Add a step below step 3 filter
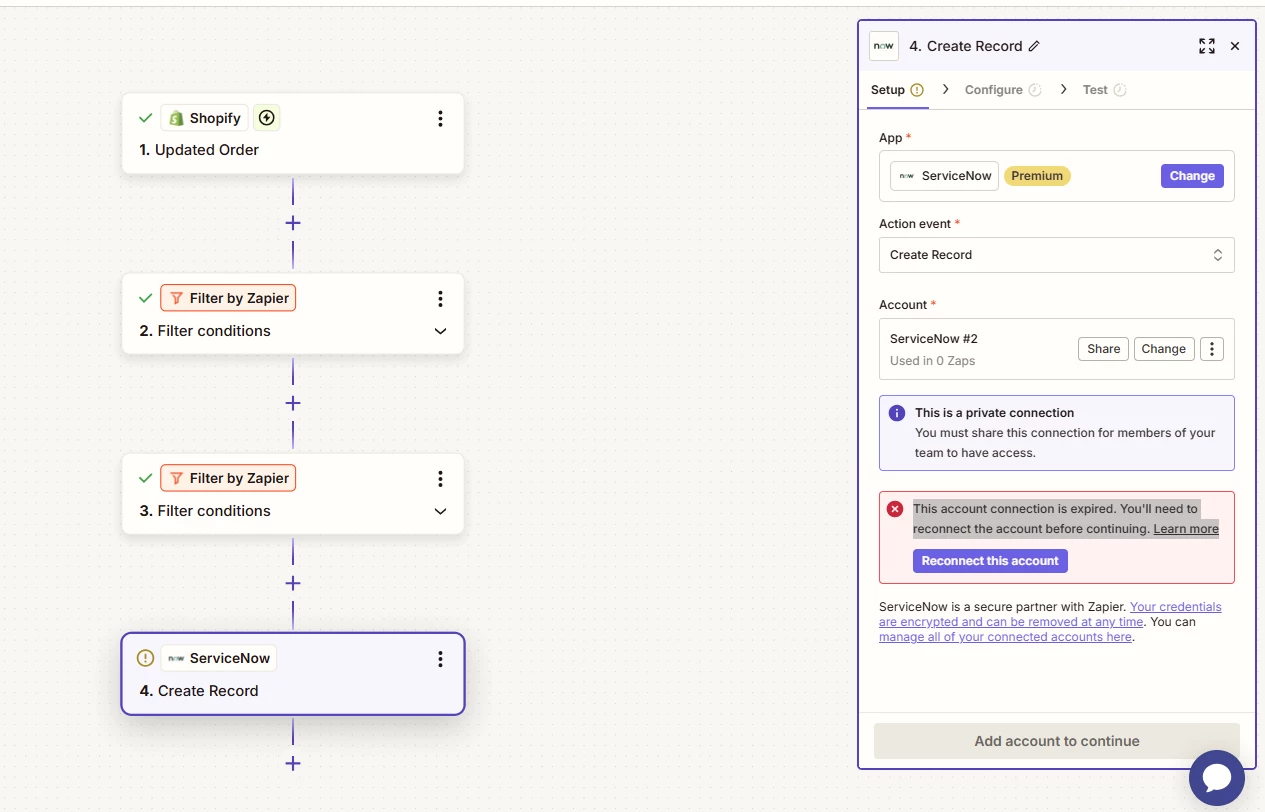This screenshot has height=812, width=1265. [293, 583]
